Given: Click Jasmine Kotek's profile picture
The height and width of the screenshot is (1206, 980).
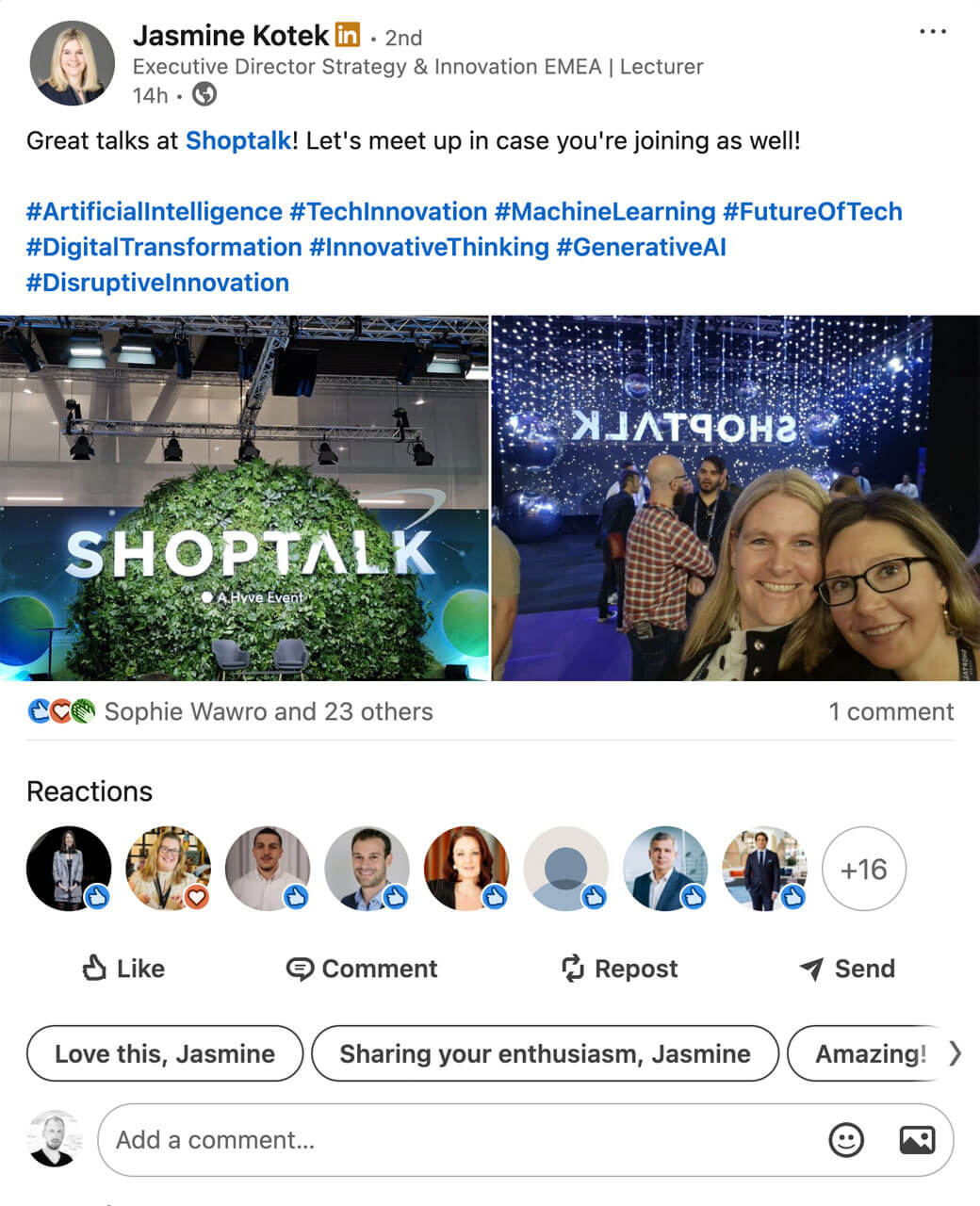Looking at the screenshot, I should coord(72,63).
